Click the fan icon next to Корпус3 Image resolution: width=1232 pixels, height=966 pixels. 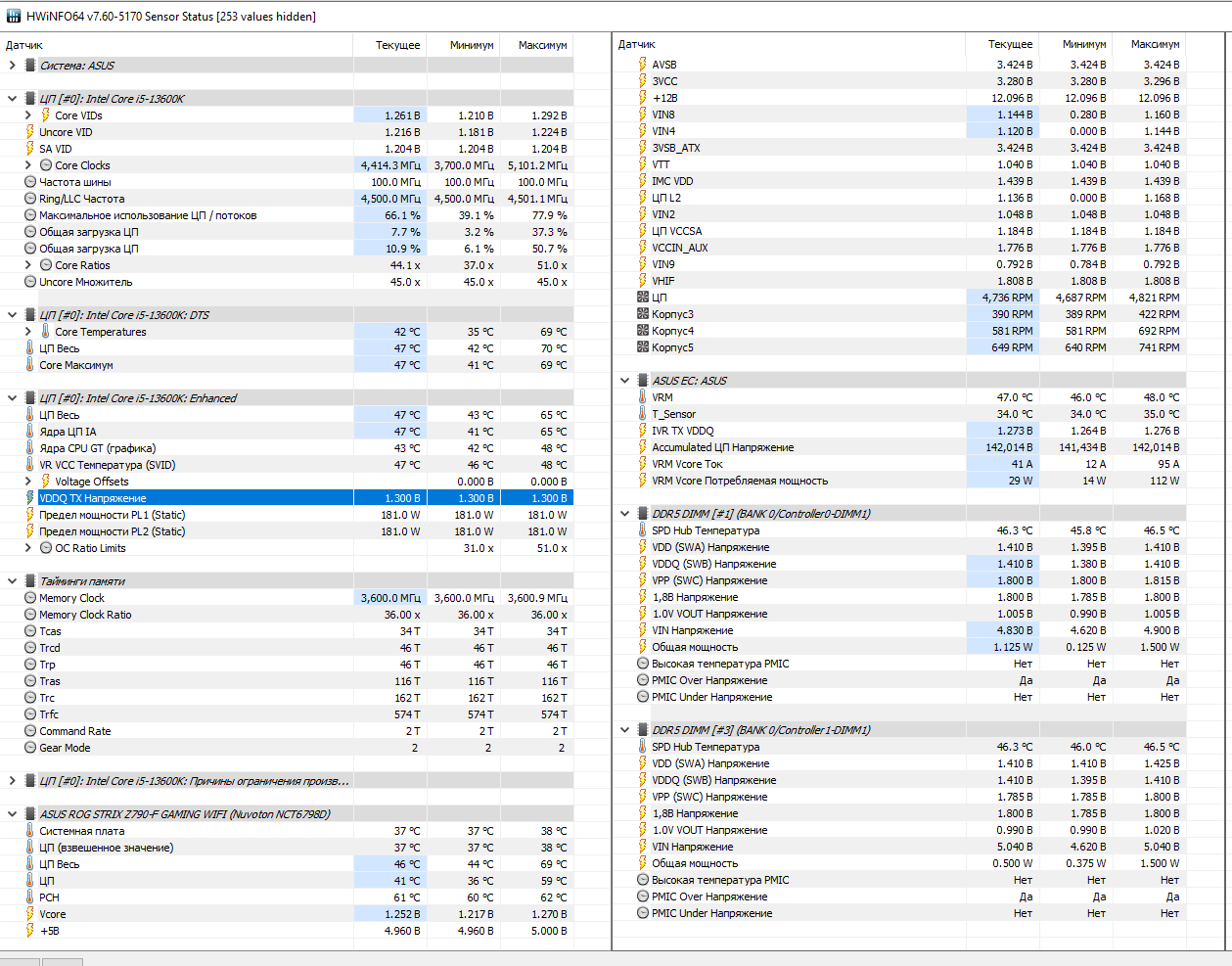pos(643,314)
